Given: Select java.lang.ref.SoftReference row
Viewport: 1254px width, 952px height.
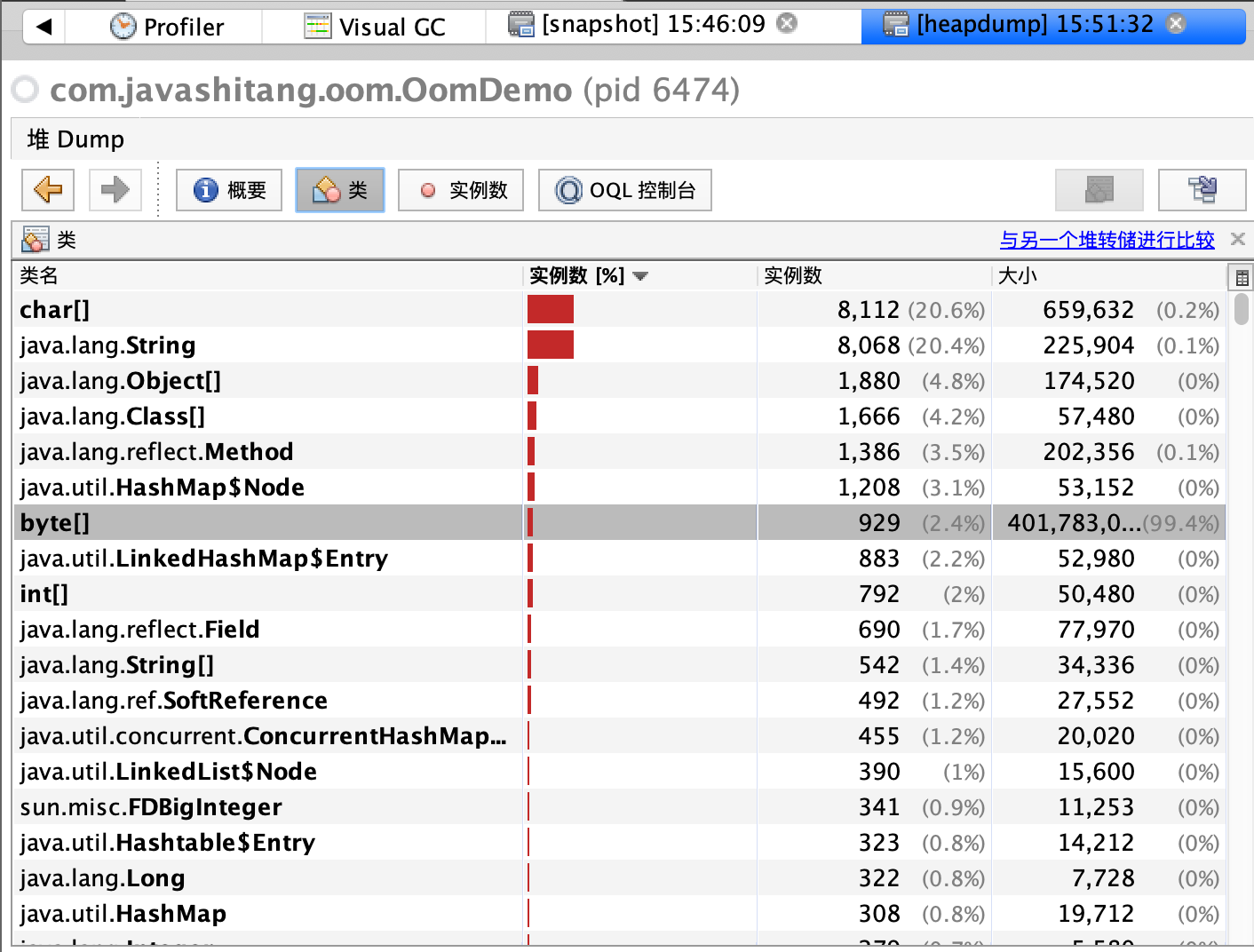Looking at the screenshot, I should click(x=620, y=700).
